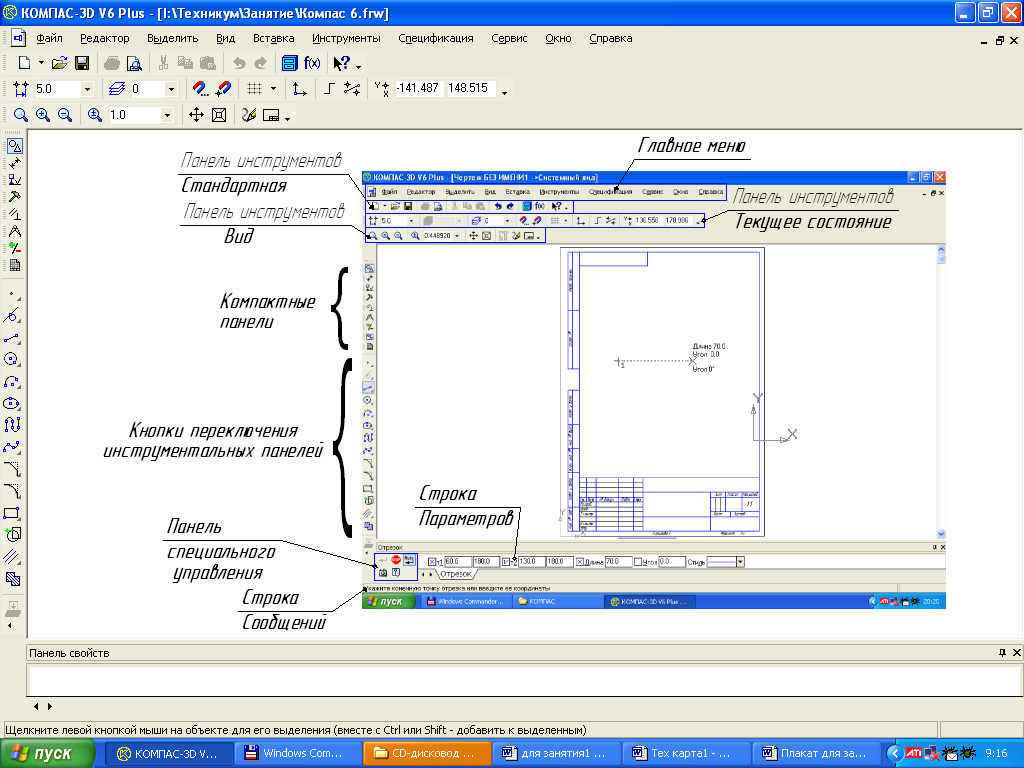The height and width of the screenshot is (768, 1024).
Task: Switch to the Dimensions compact panel
Action: click(x=14, y=163)
